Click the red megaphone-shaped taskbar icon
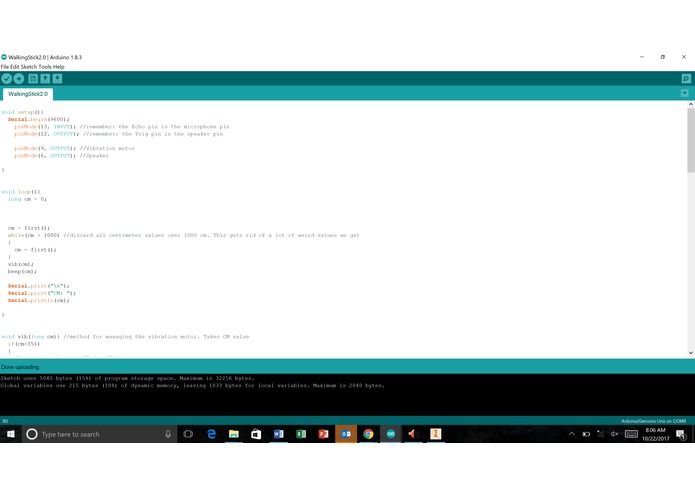 pos(413,434)
